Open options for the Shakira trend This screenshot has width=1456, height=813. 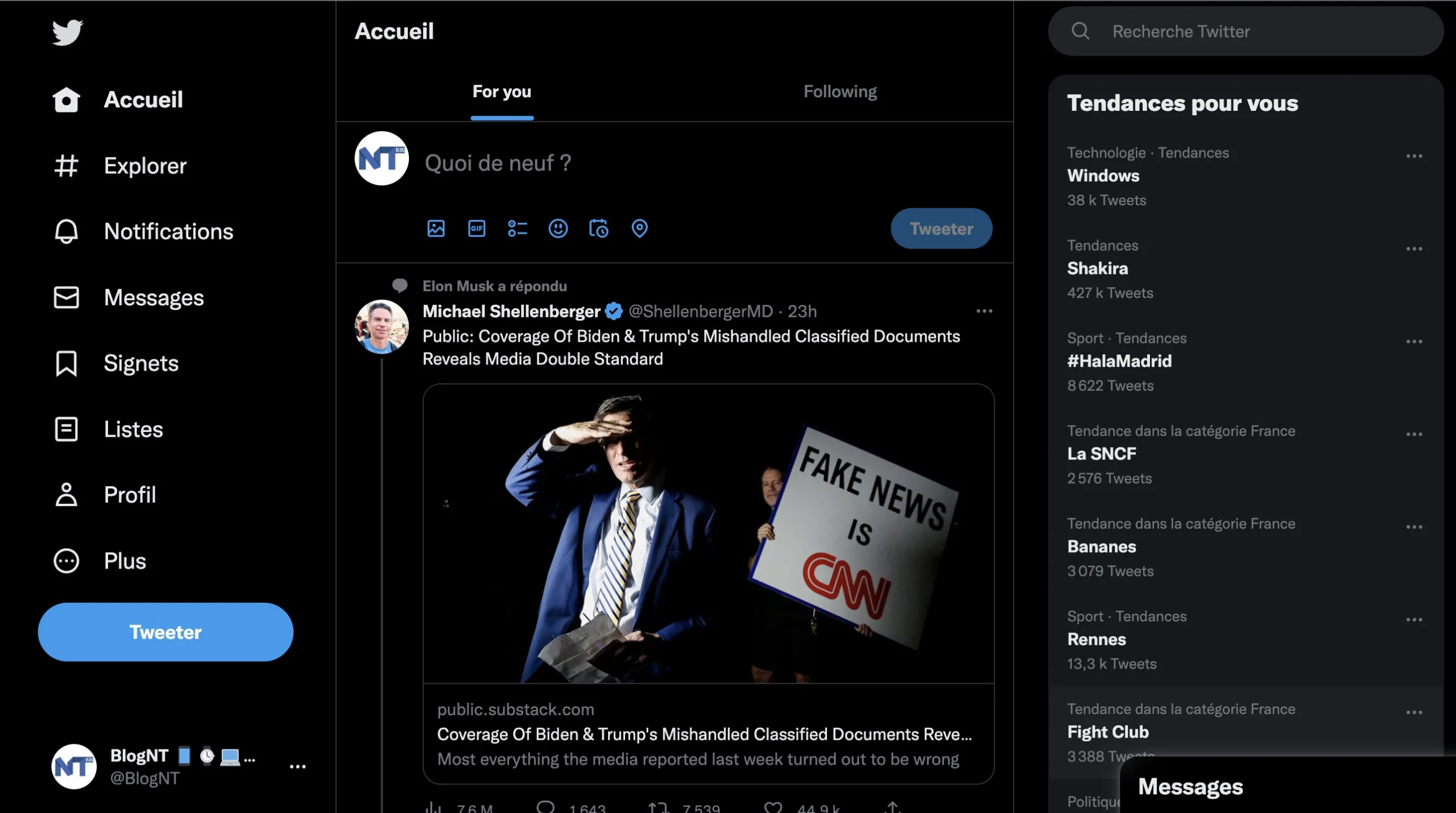[x=1414, y=248]
